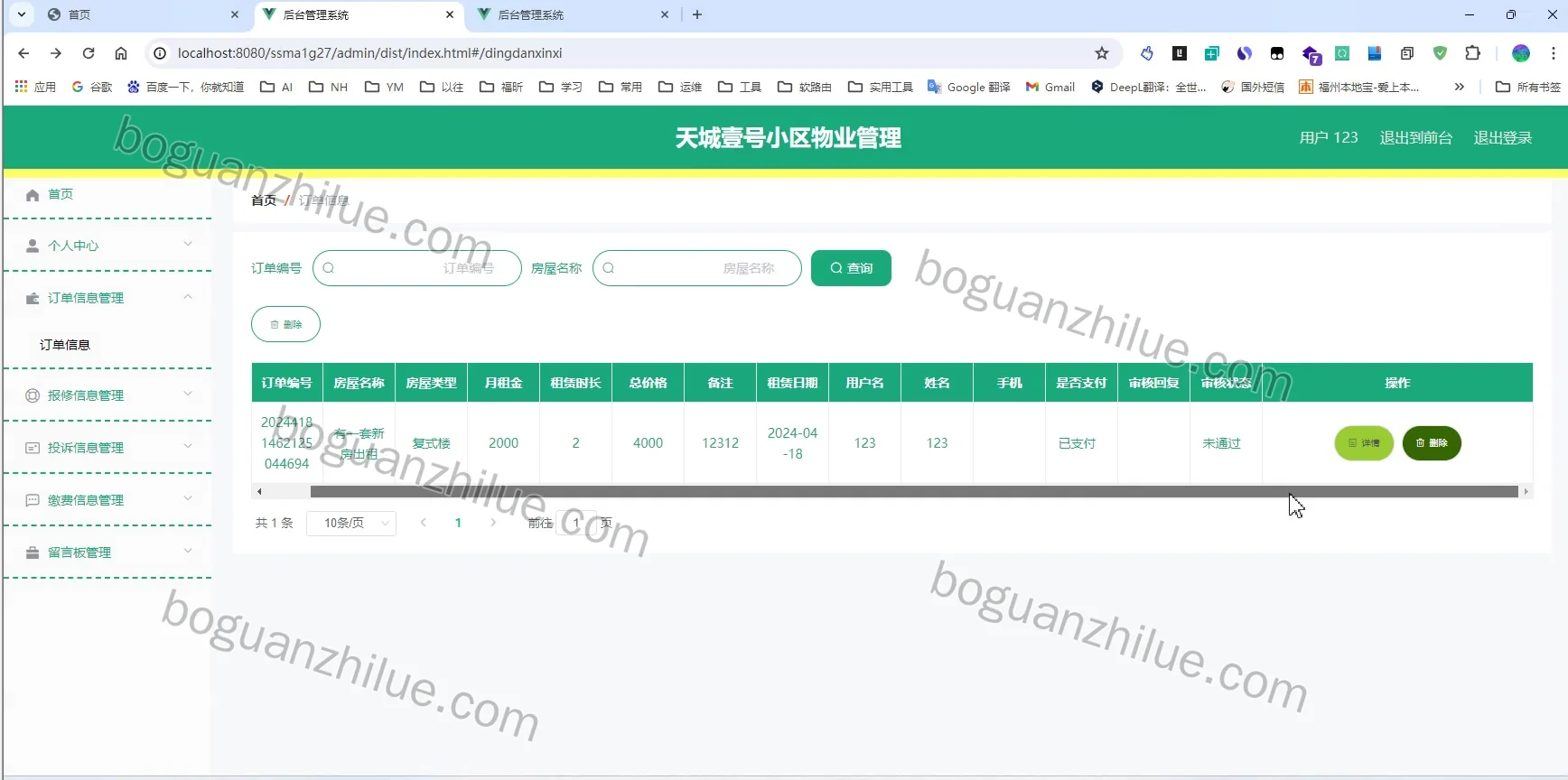The height and width of the screenshot is (780, 1568).
Task: Reload the current page
Action: [x=89, y=53]
